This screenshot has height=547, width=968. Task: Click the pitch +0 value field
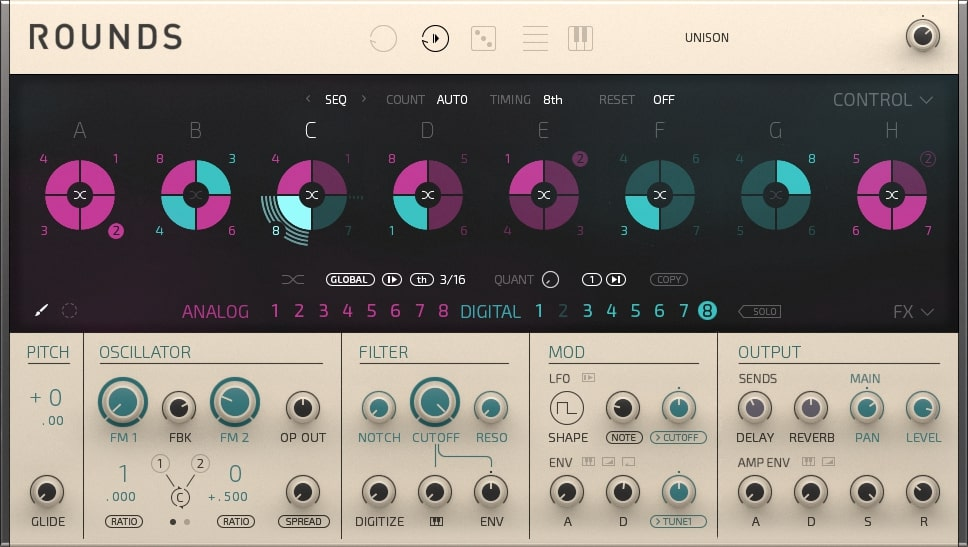click(46, 398)
